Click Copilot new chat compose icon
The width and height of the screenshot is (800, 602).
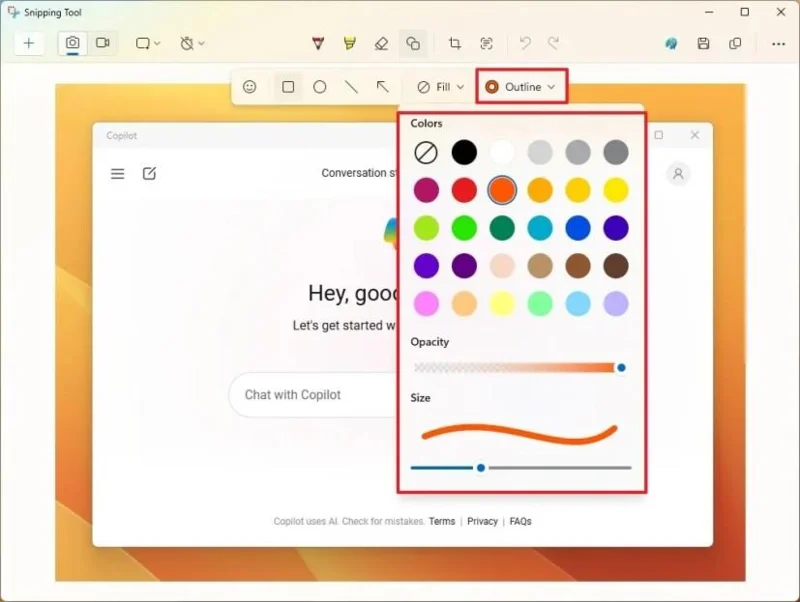[x=149, y=173]
